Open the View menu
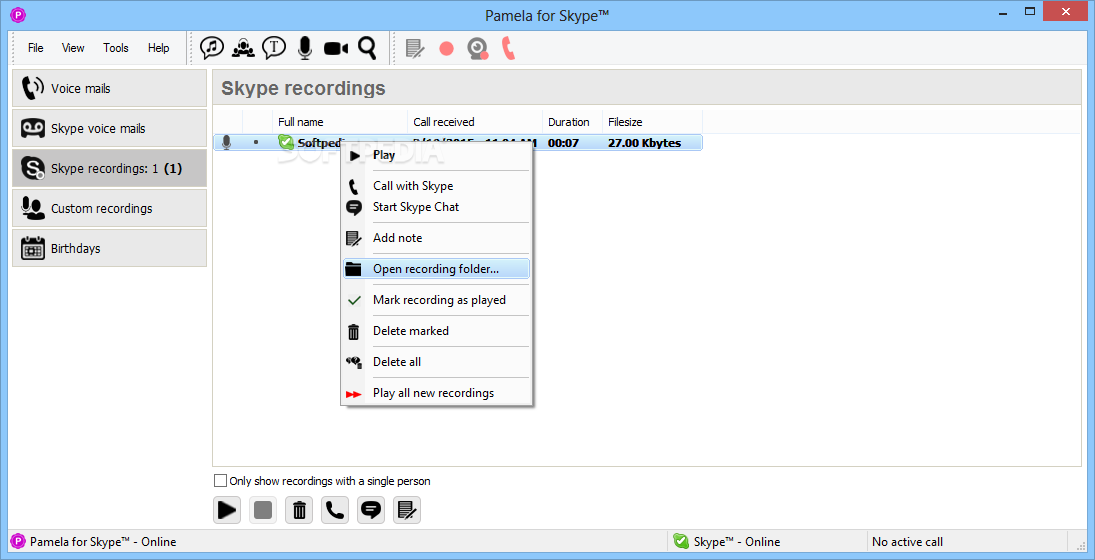Screen dimensions: 1095x560 (73, 48)
